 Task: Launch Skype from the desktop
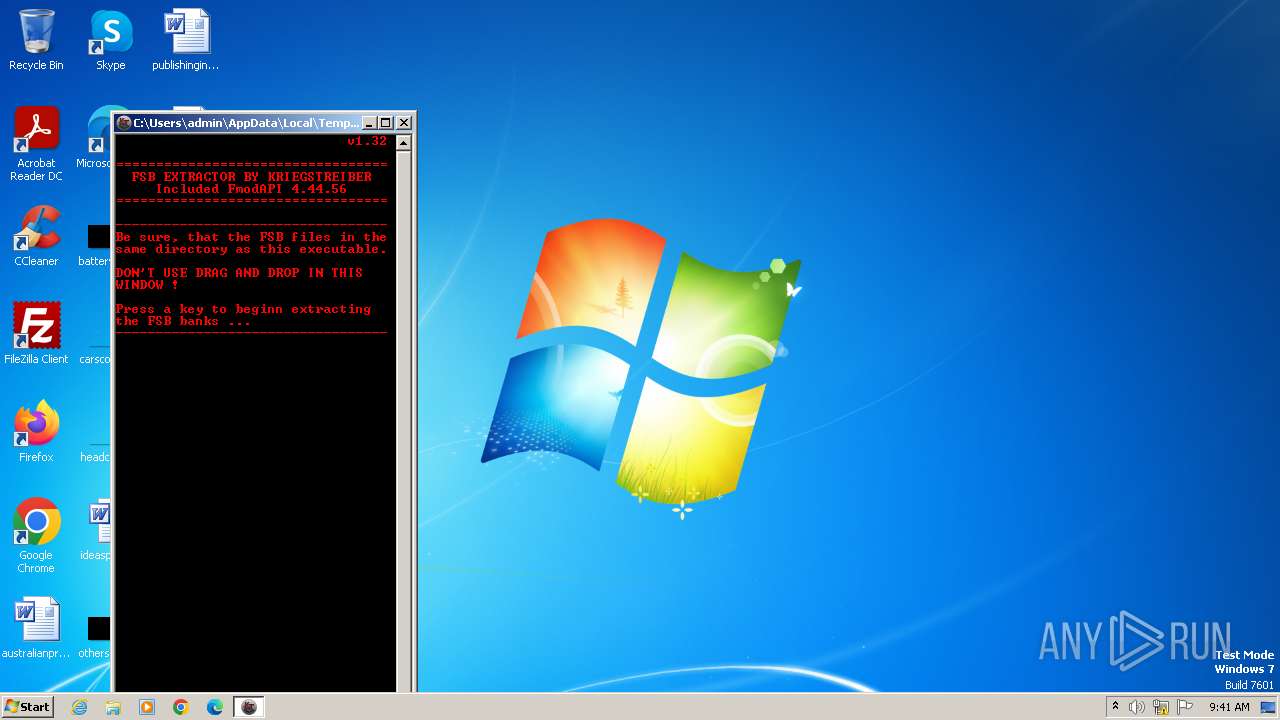point(110,40)
